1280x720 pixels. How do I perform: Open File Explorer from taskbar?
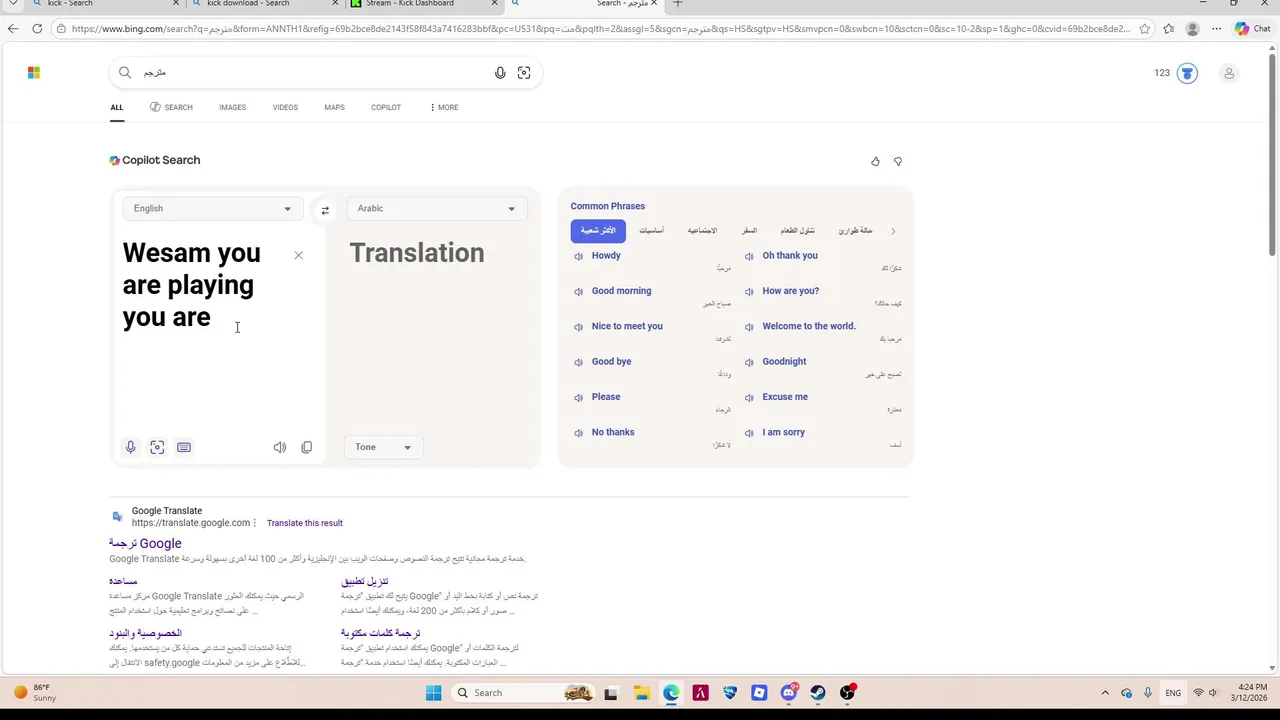point(641,693)
